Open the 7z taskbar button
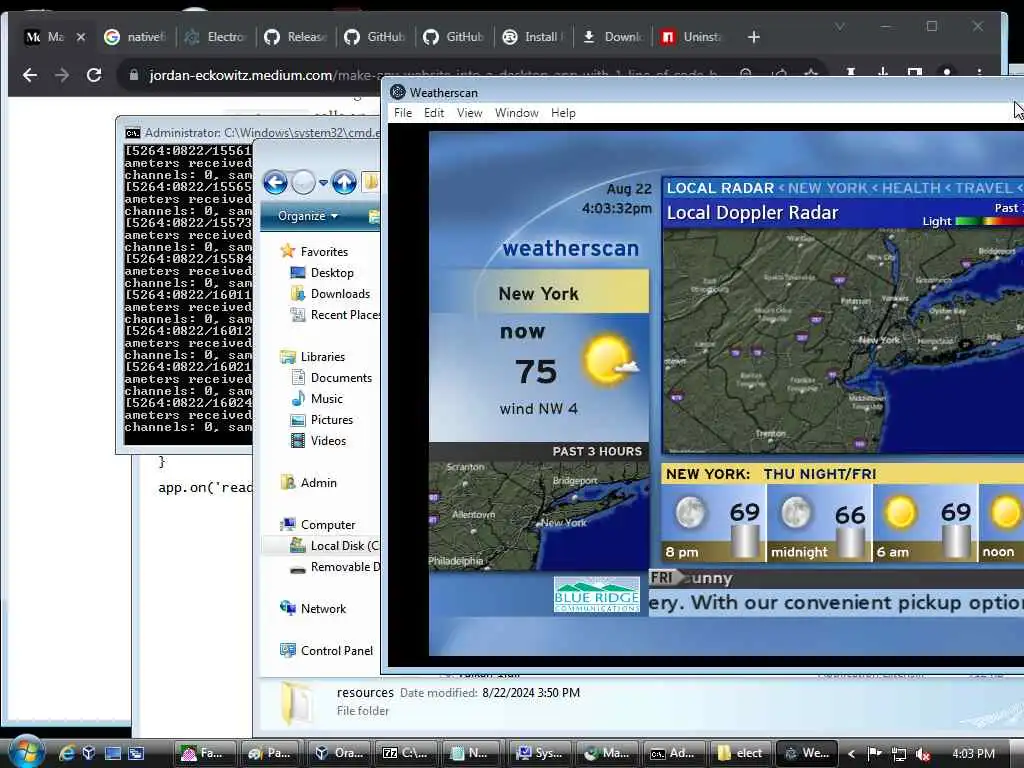Viewport: 1024px width, 768px height. tap(406, 753)
